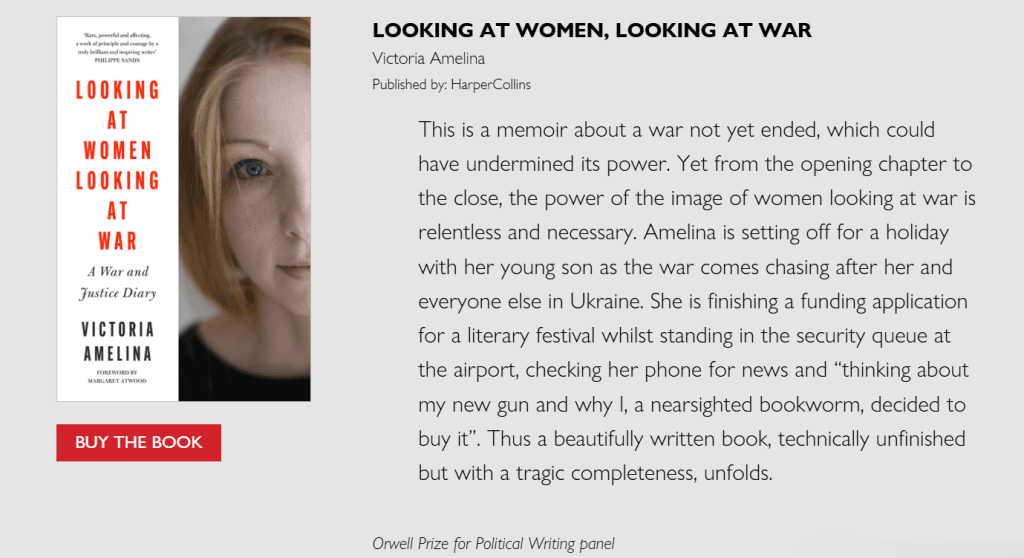Select the Orwell Prize for Political Writing panel caption

pyautogui.click(x=493, y=544)
